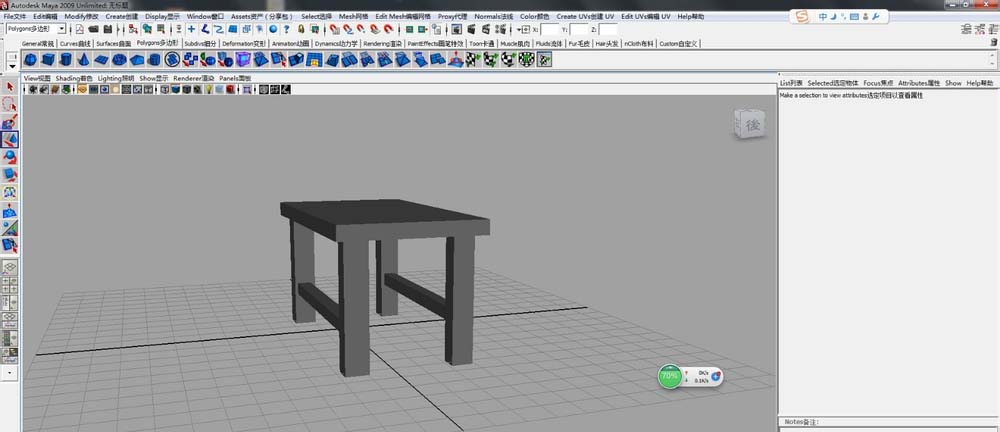Select the arrow Select tool in toolbox
The image size is (1000, 432).
(x=10, y=86)
